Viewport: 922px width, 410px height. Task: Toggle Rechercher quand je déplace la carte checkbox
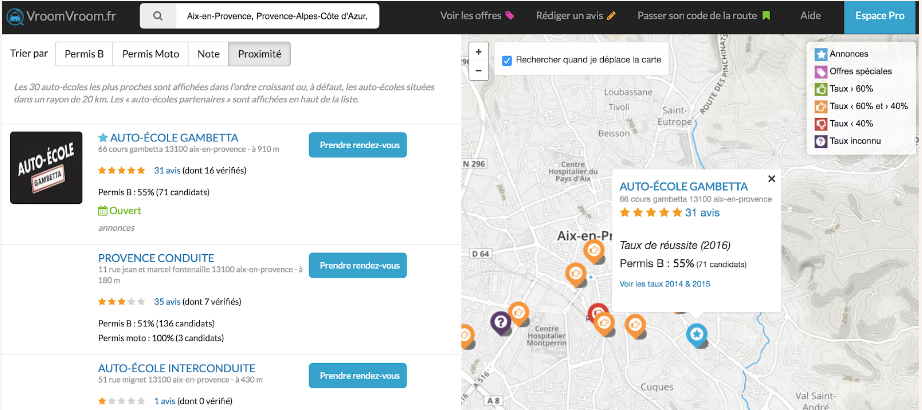[x=506, y=60]
